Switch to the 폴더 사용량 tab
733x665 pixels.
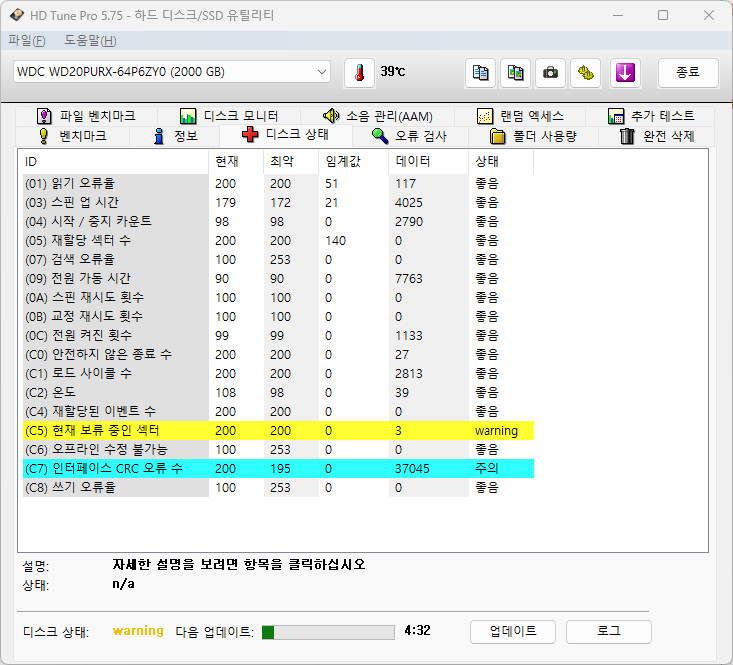pos(533,136)
